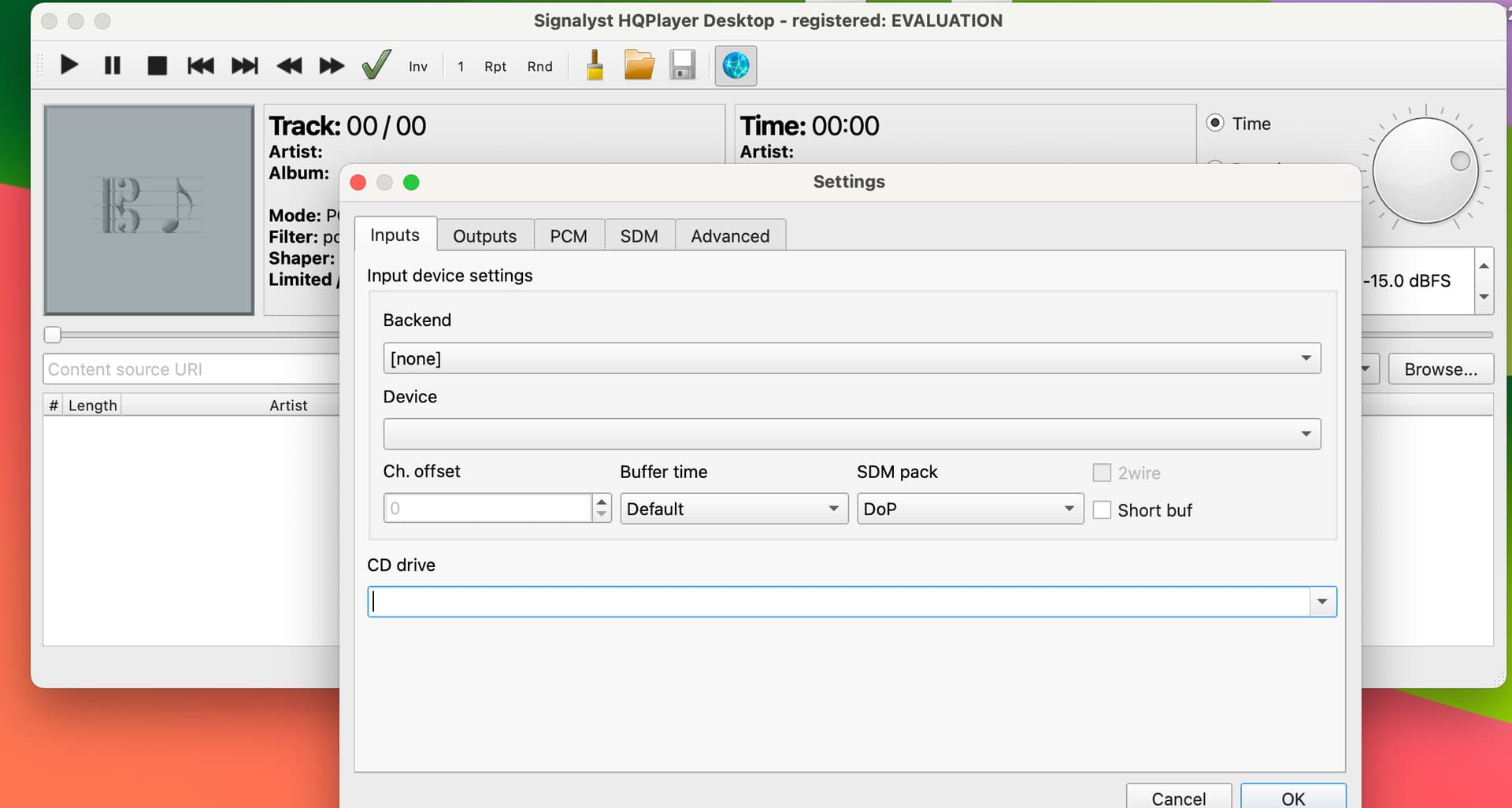1512x808 pixels.
Task: Expand the CD drive dropdown arrow
Action: (1322, 602)
